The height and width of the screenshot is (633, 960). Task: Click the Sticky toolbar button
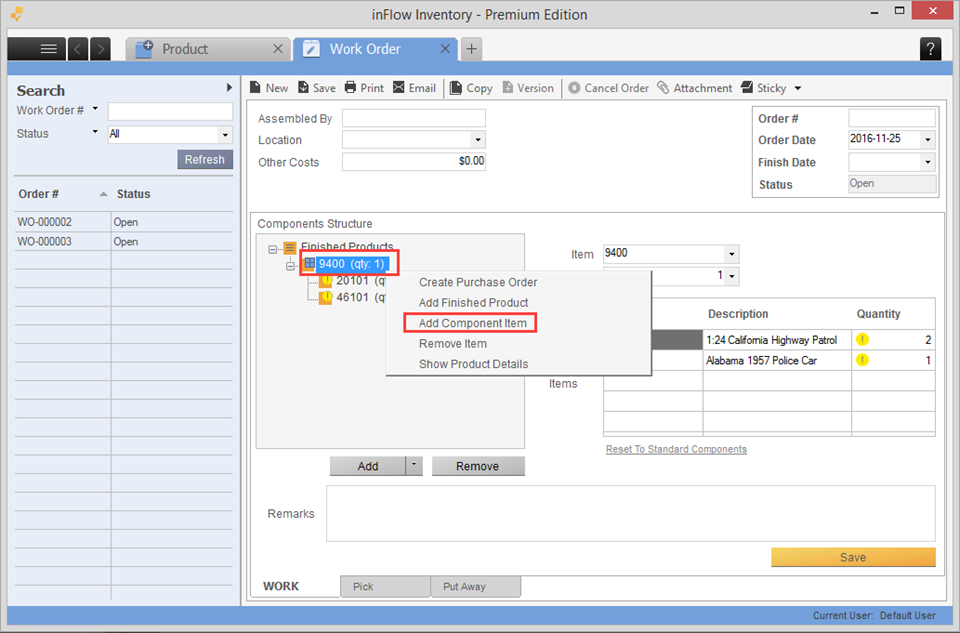pos(763,88)
